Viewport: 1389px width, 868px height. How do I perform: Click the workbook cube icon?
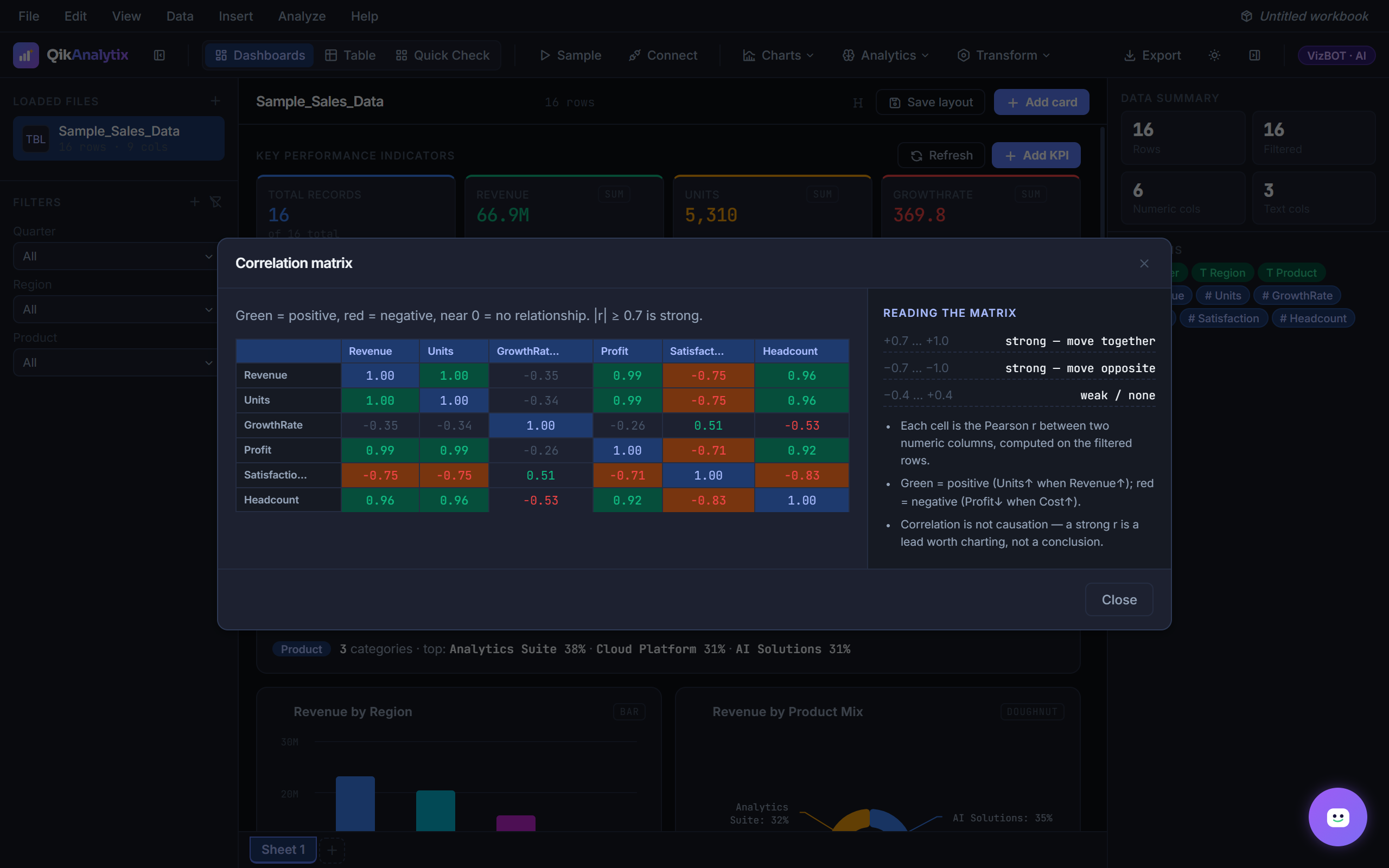click(x=1246, y=16)
